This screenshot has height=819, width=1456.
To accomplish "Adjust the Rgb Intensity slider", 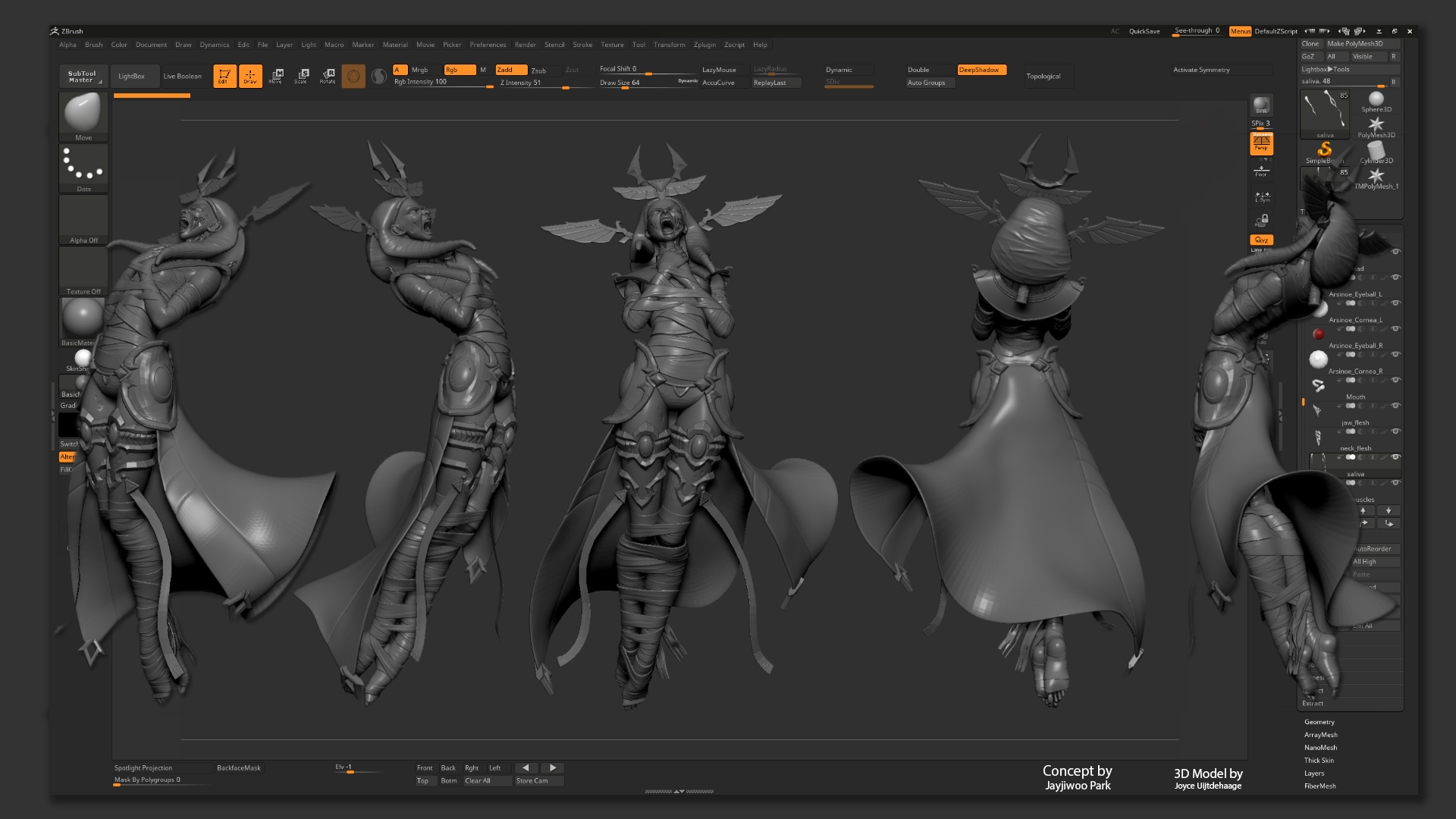I will 443,82.
